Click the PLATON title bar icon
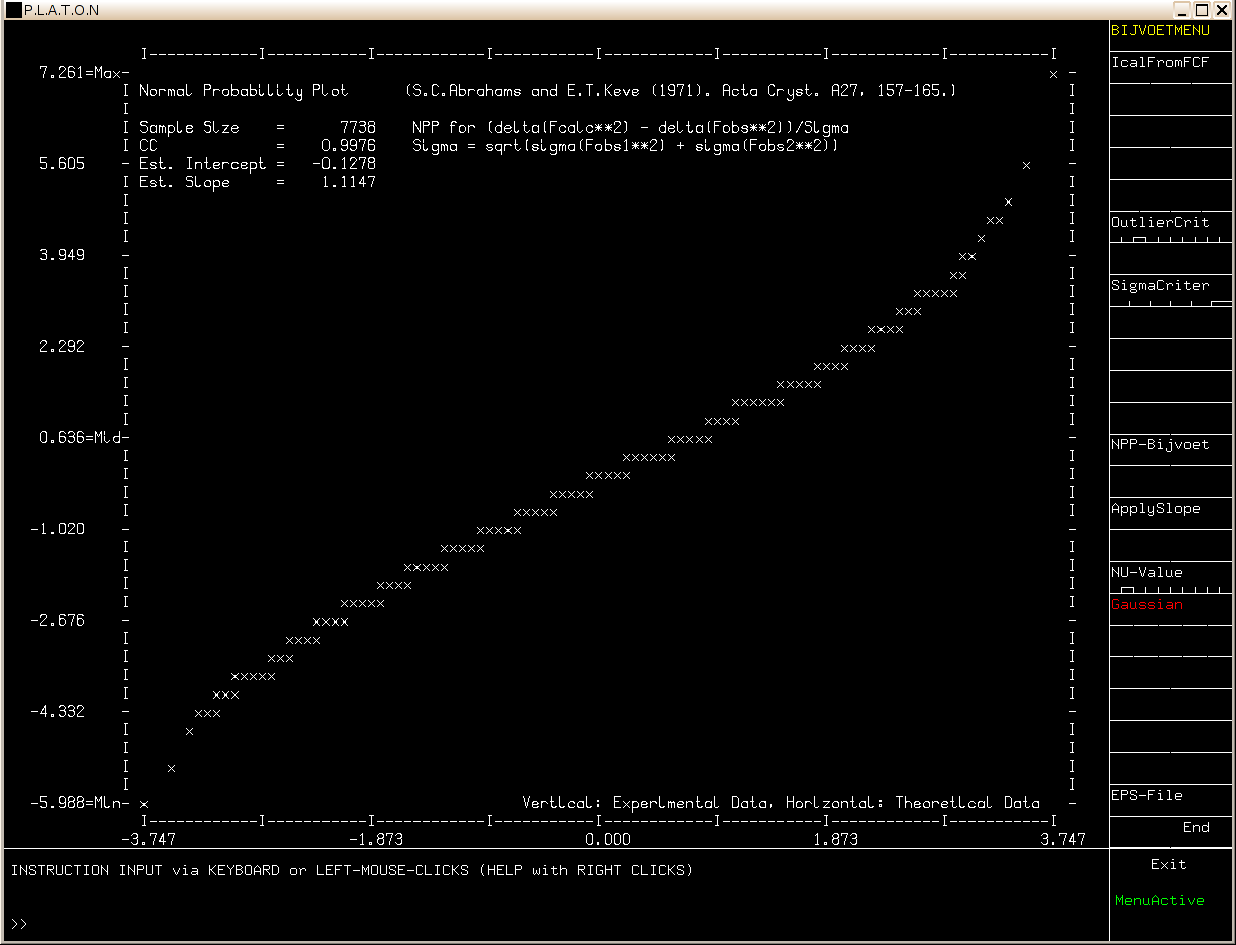1236x945 pixels. [x=13, y=10]
